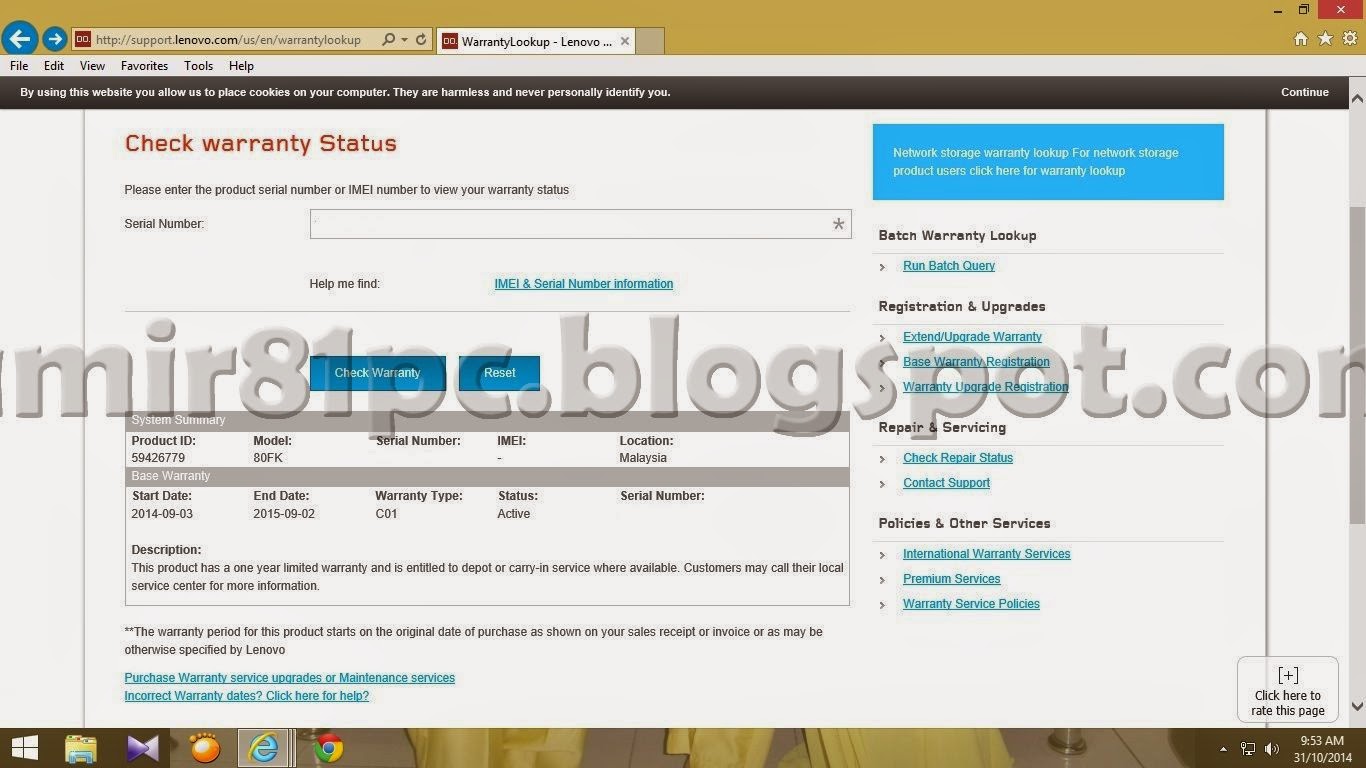This screenshot has width=1366, height=768.
Task: Open the File menu
Action: [19, 66]
